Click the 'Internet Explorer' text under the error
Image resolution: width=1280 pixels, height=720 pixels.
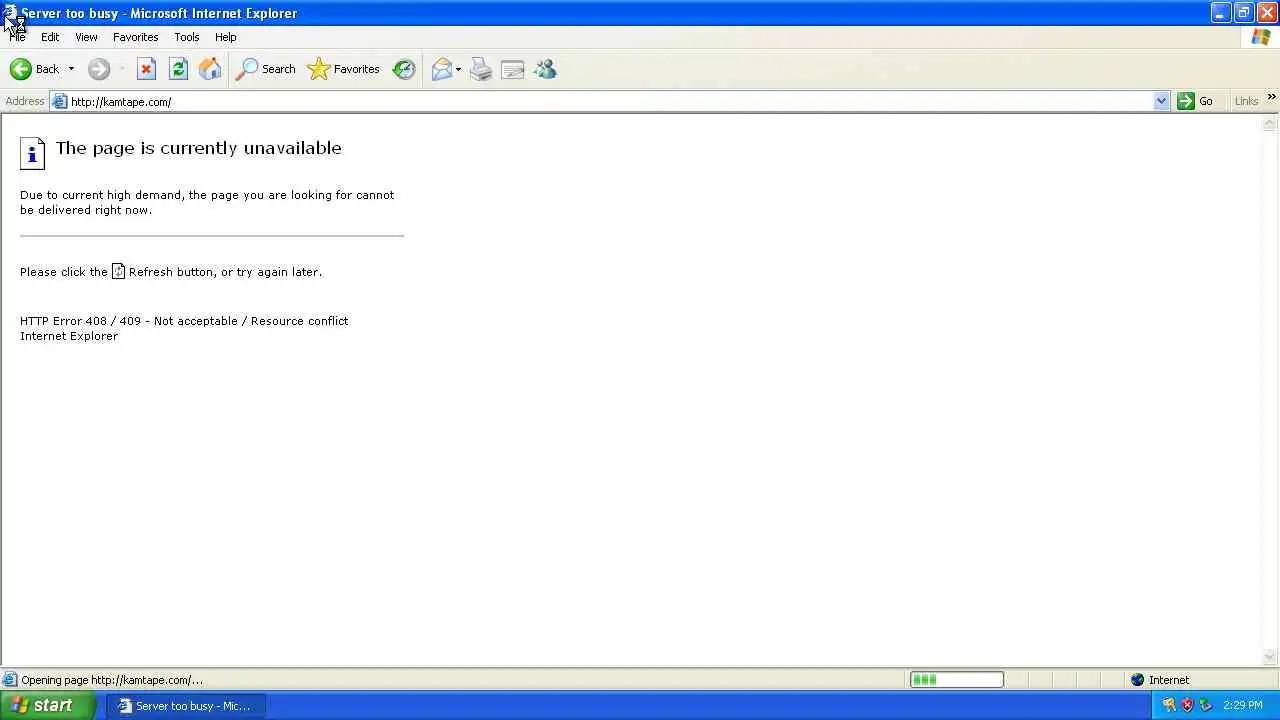(x=69, y=336)
